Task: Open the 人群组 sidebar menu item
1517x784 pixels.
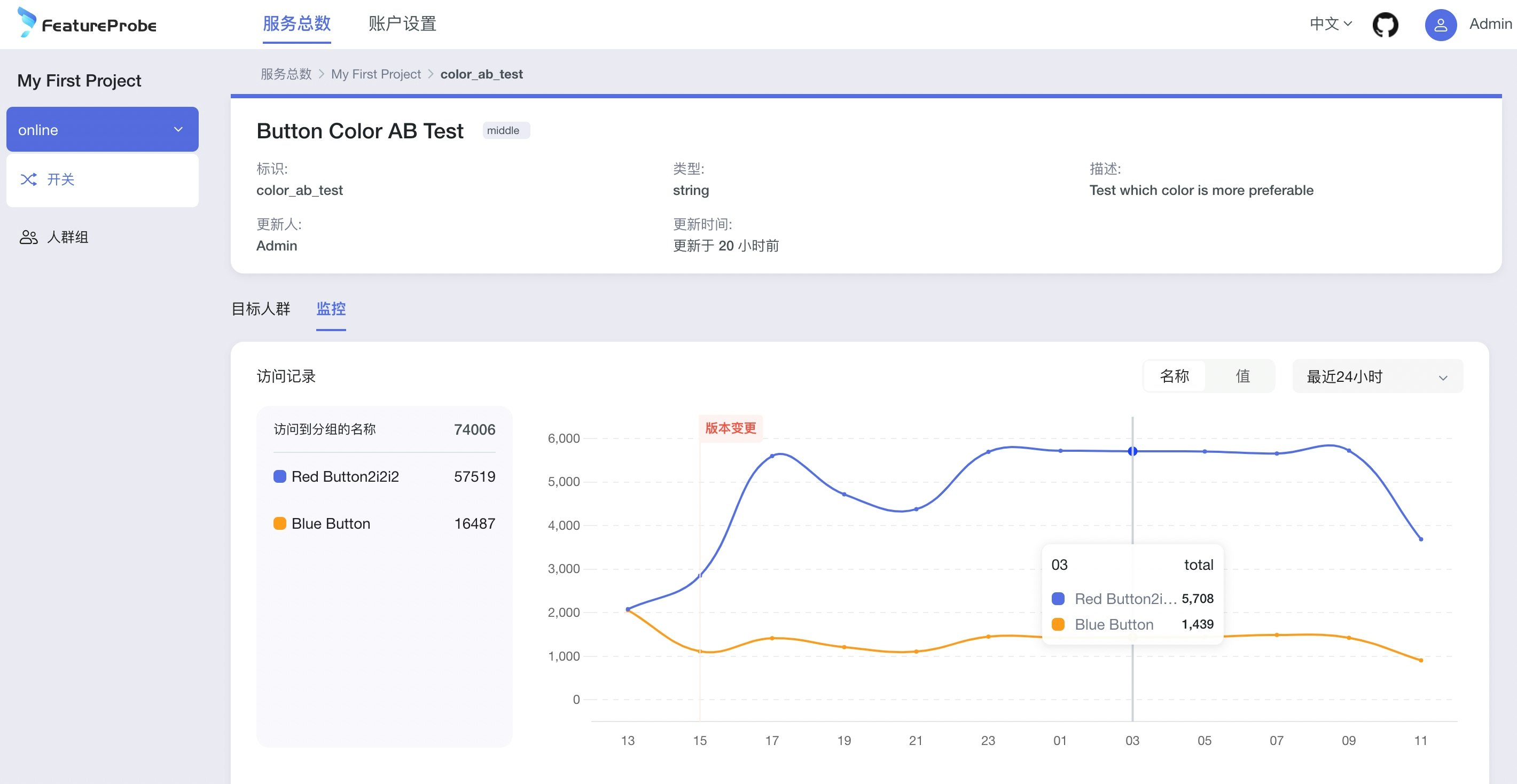Action: point(103,237)
